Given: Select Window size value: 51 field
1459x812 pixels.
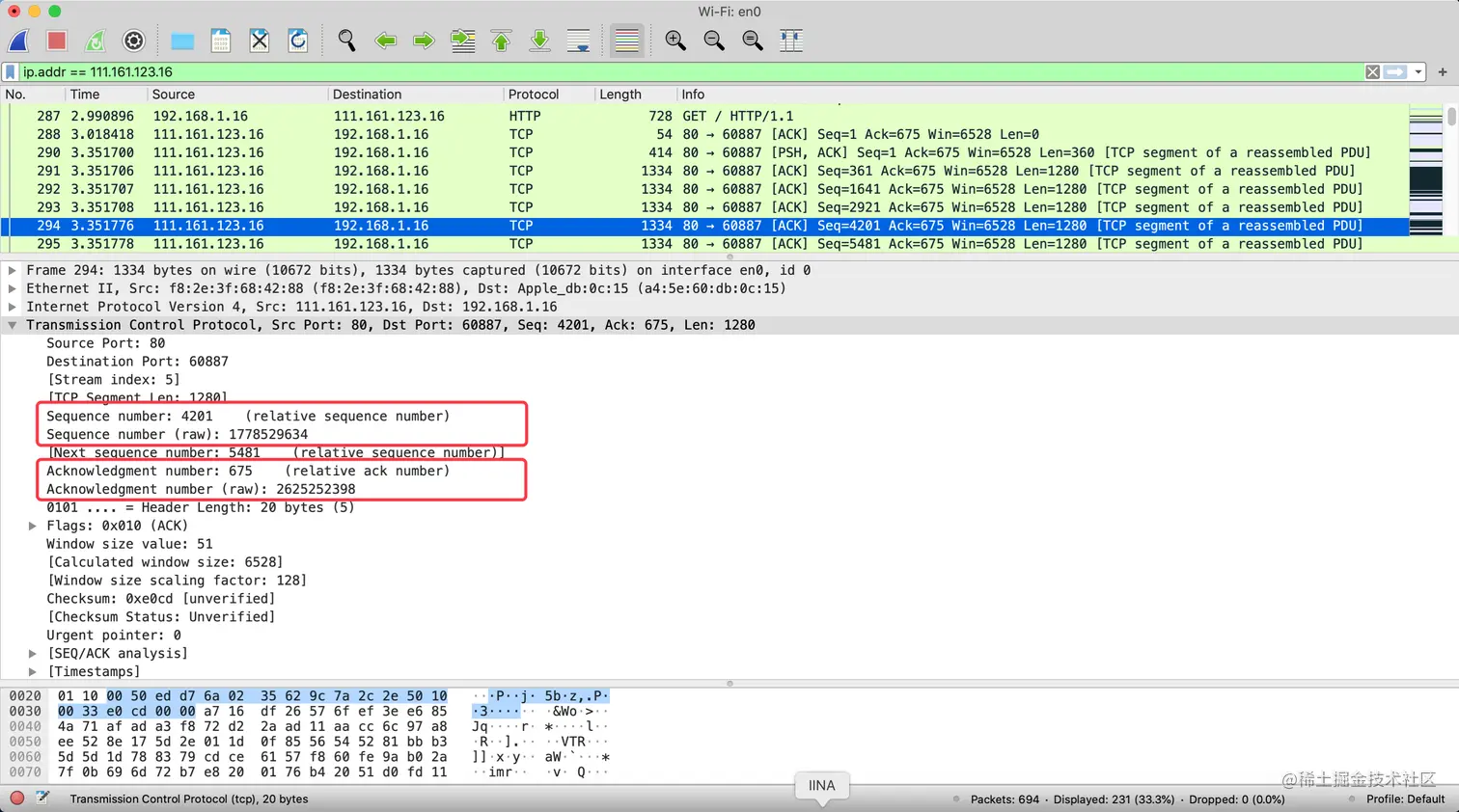Looking at the screenshot, I should coord(129,544).
